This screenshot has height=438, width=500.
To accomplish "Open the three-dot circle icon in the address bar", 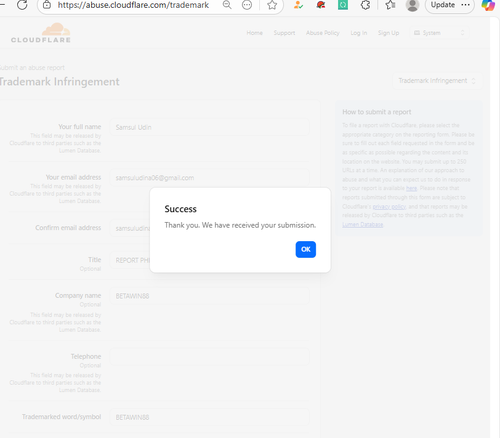I will [247, 5].
